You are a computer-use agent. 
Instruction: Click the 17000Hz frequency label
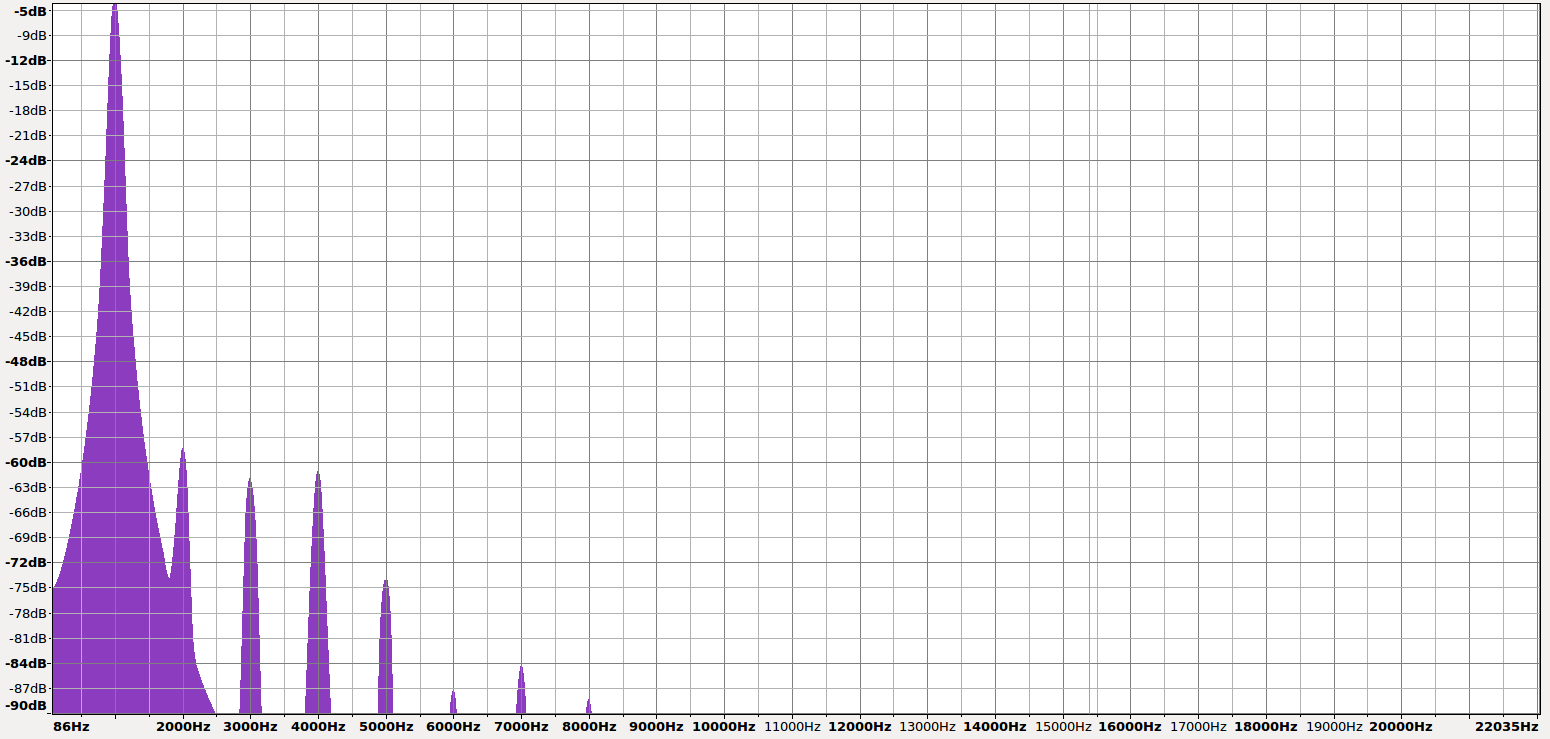tap(1198, 726)
